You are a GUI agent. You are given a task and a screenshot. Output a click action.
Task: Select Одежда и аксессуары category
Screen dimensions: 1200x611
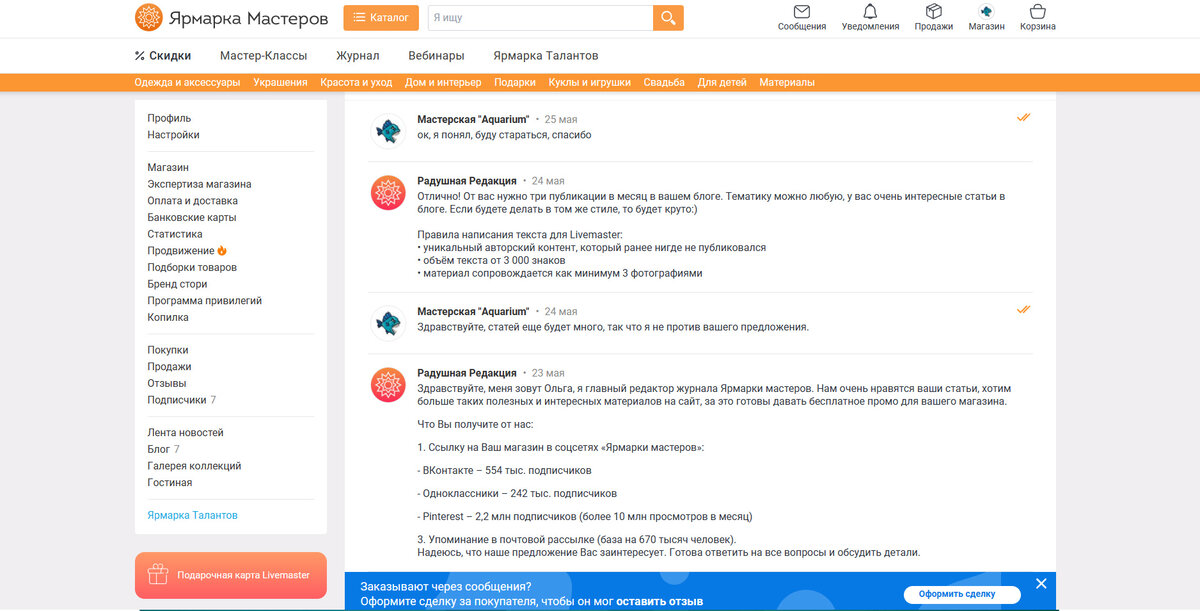(187, 82)
